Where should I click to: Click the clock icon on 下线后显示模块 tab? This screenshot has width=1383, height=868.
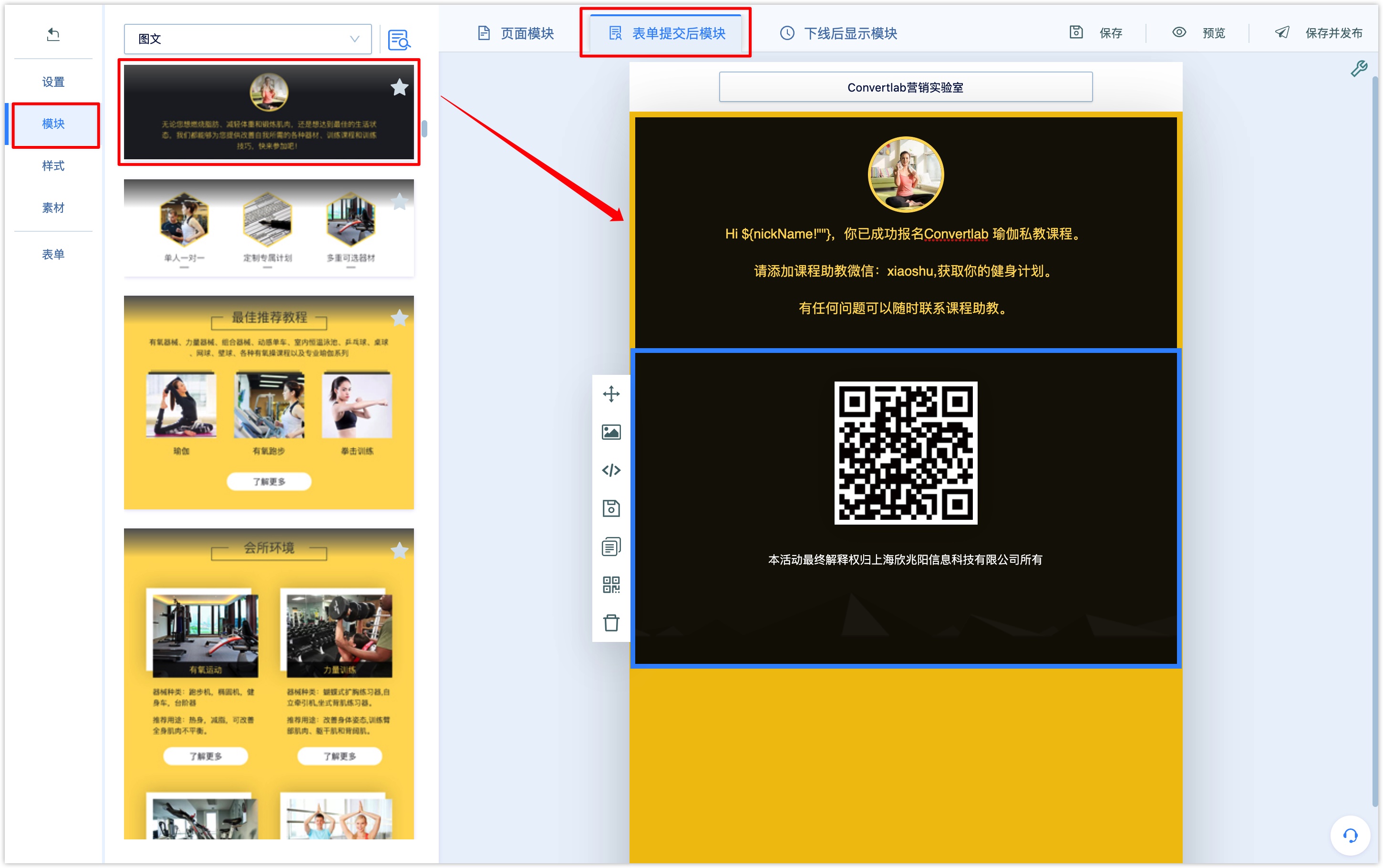(x=787, y=33)
